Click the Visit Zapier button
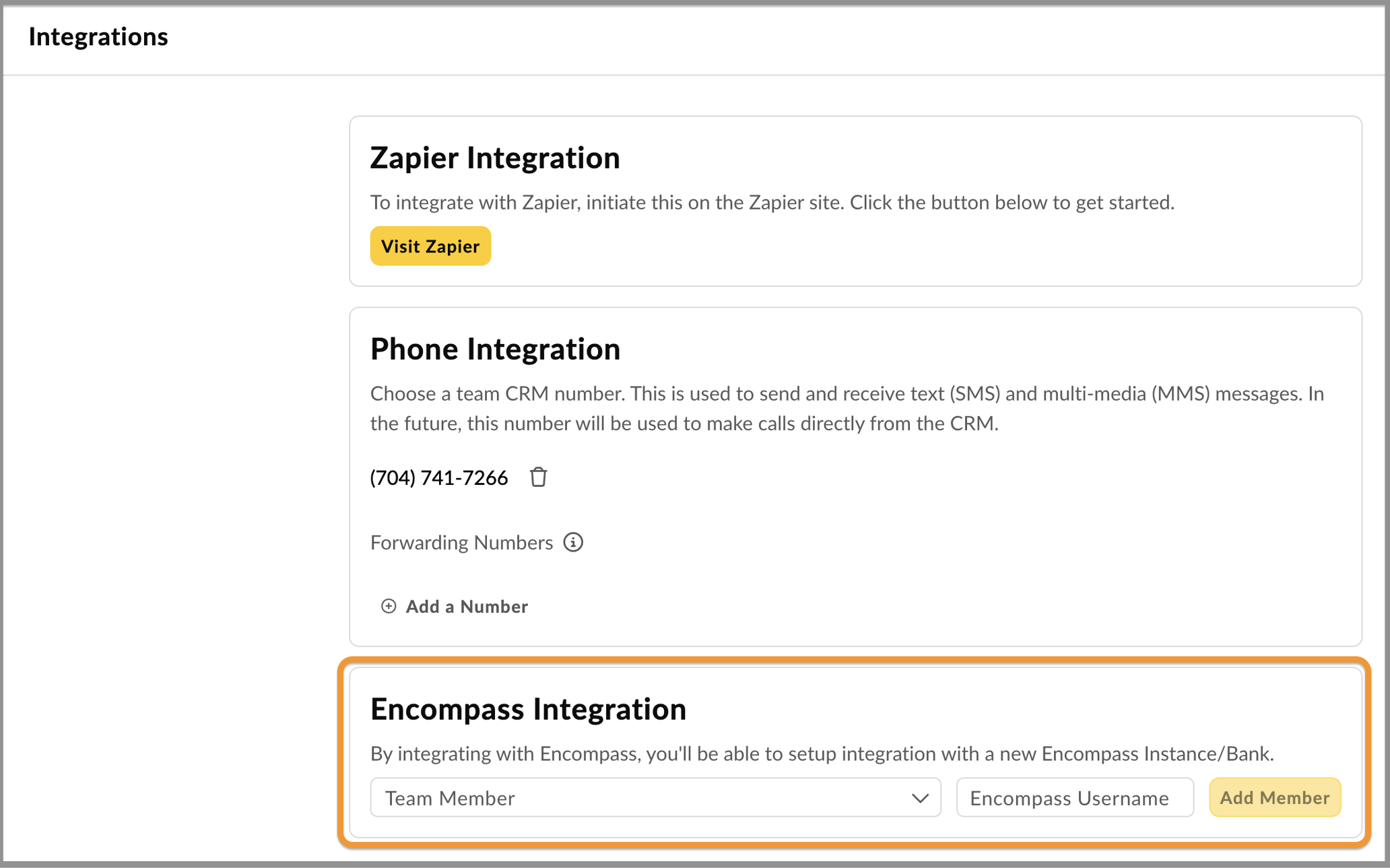1390x868 pixels. pyautogui.click(x=430, y=246)
